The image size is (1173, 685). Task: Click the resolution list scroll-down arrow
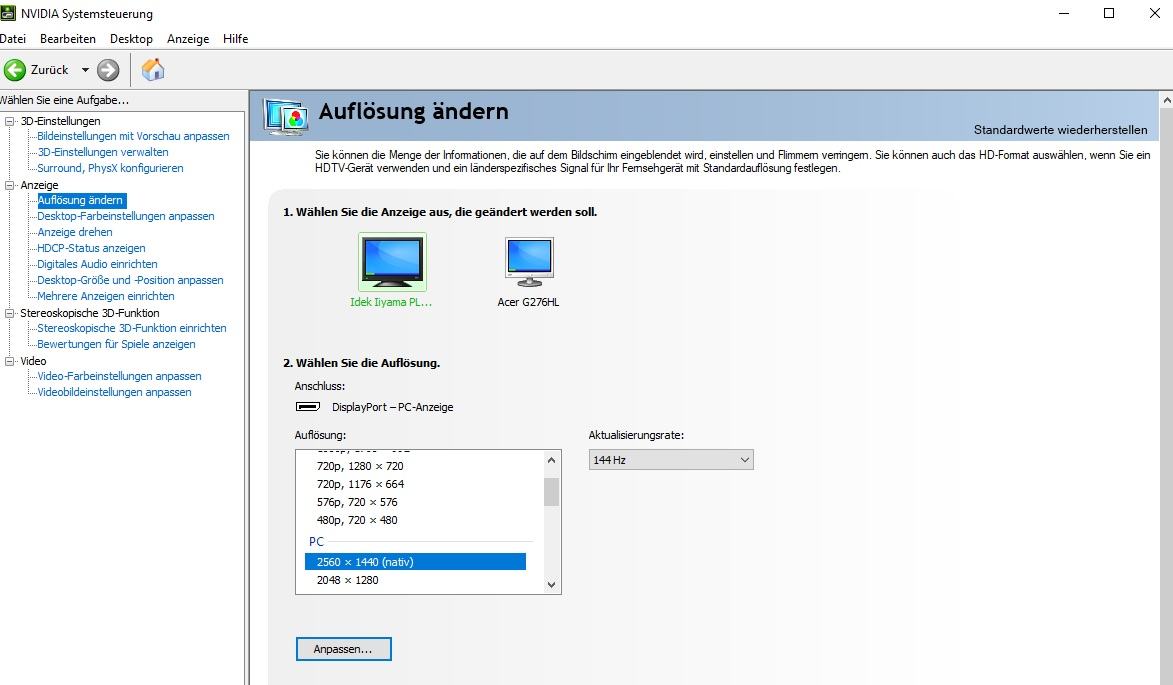pos(551,585)
